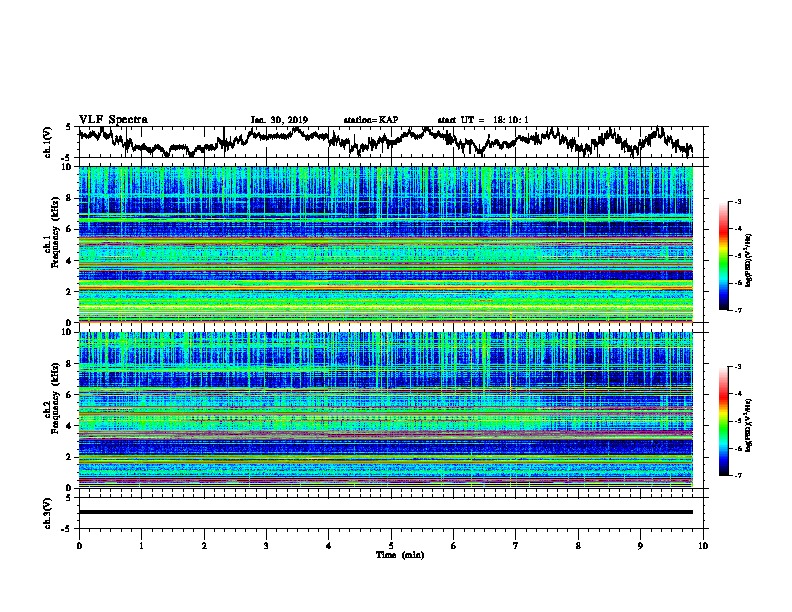Click time axis tick label '4'
792x612 pixels.
(x=329, y=546)
